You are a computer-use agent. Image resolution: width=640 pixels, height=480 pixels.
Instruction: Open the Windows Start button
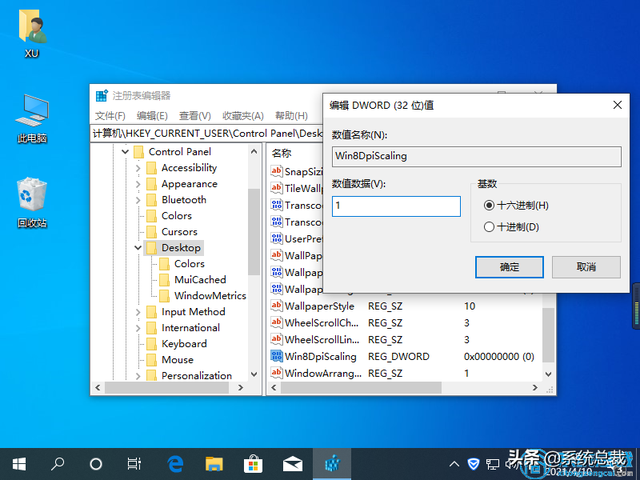(x=19, y=464)
